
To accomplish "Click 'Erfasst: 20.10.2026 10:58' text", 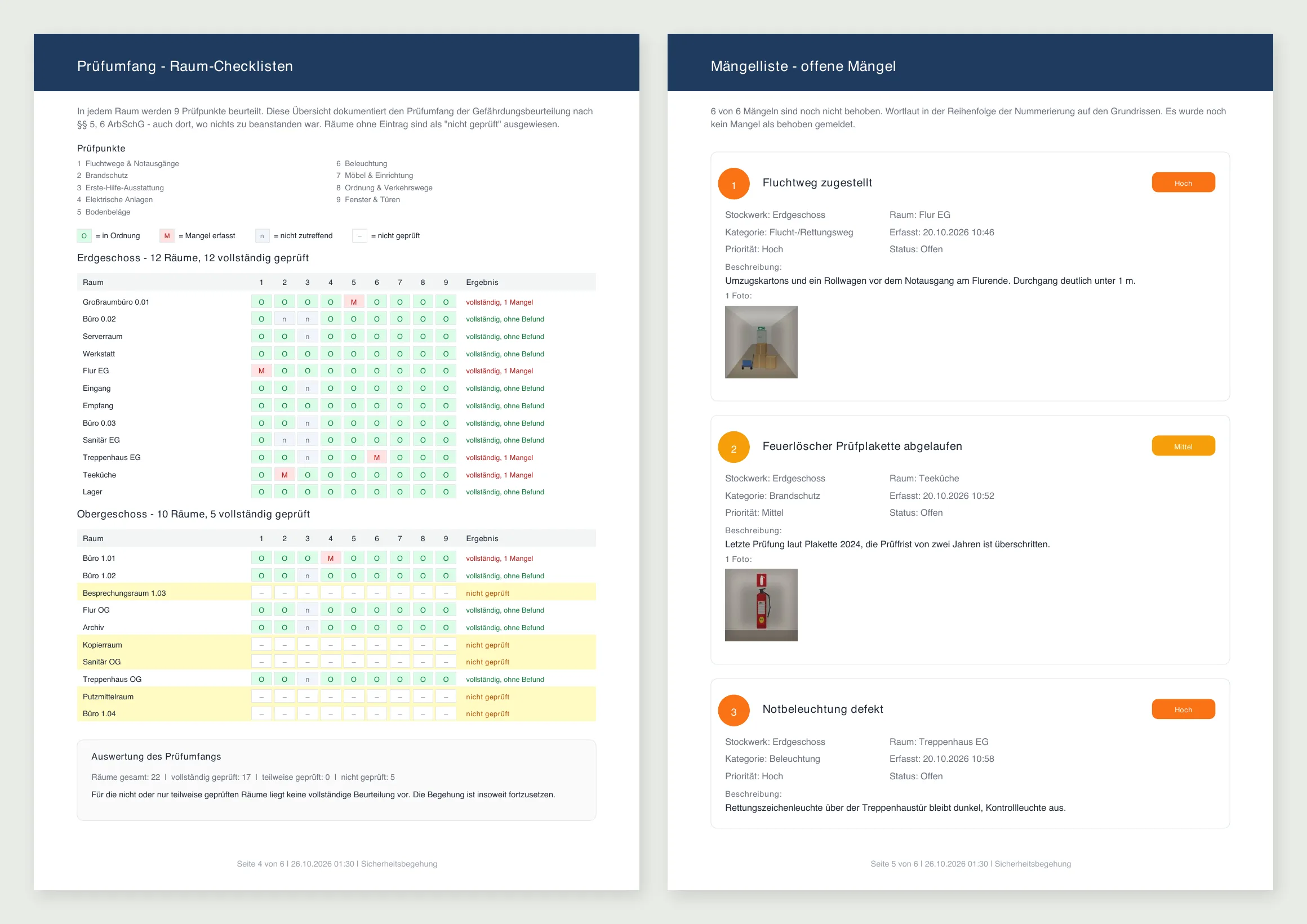I will pyautogui.click(x=941, y=758).
